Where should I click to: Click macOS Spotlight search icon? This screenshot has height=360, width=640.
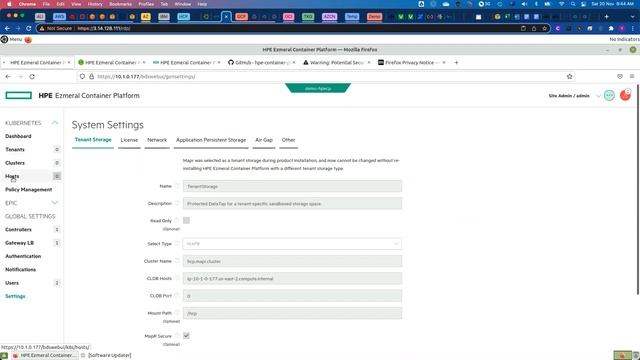tap(573, 4)
